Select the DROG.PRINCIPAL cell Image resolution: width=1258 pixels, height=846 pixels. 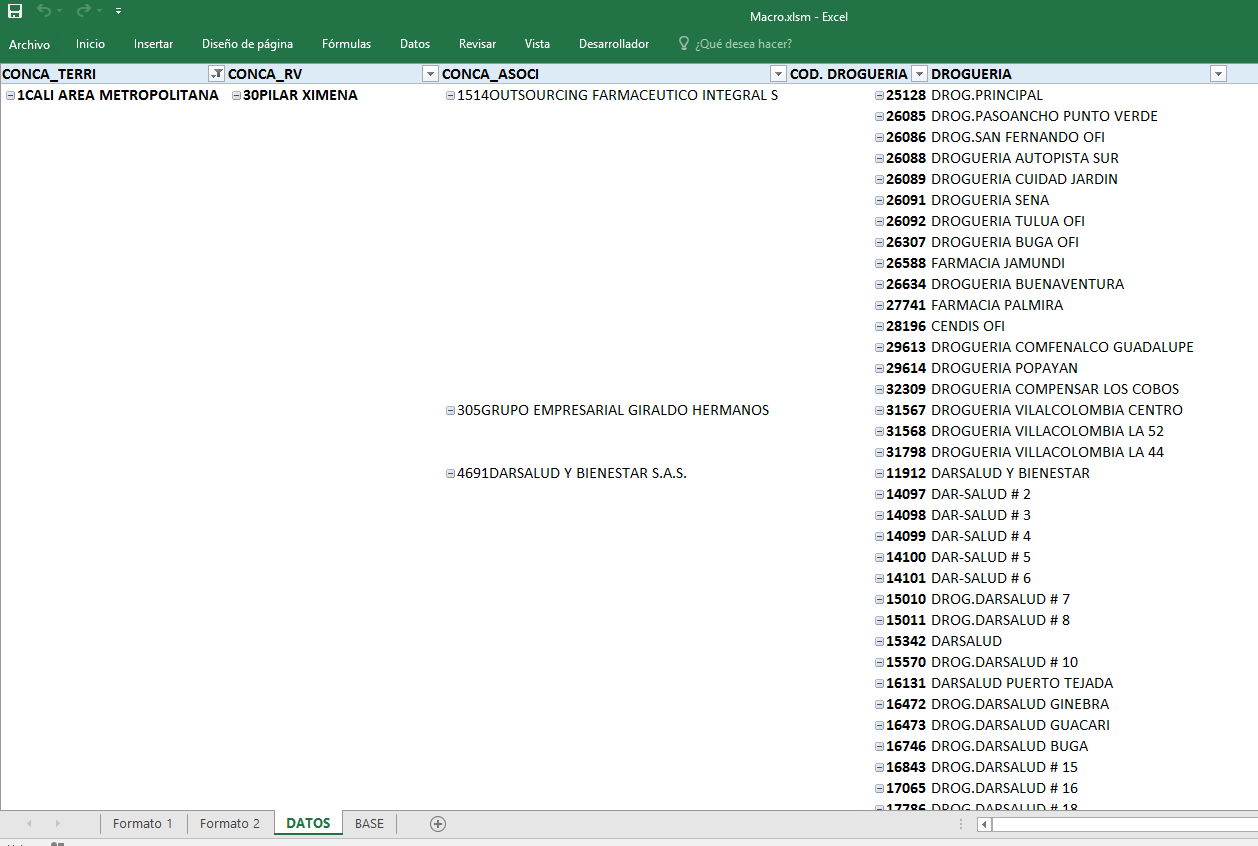(x=987, y=96)
